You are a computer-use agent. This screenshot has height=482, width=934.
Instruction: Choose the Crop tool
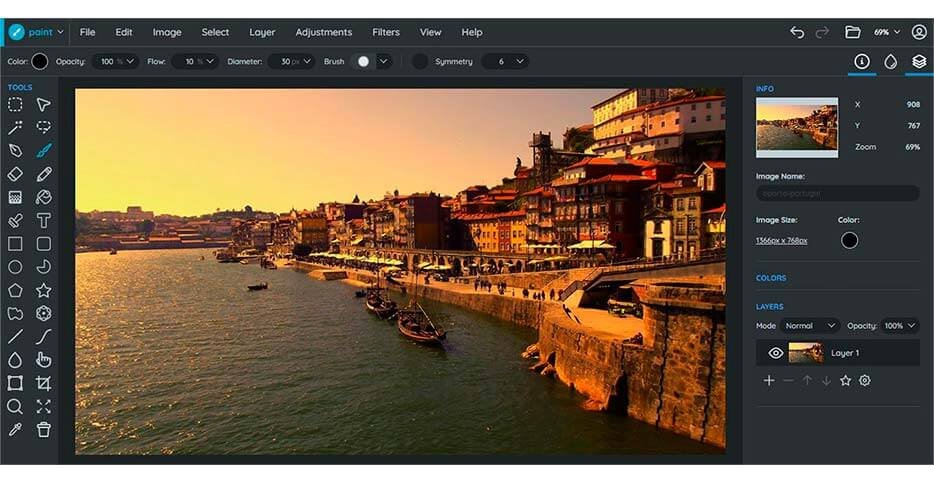44,383
